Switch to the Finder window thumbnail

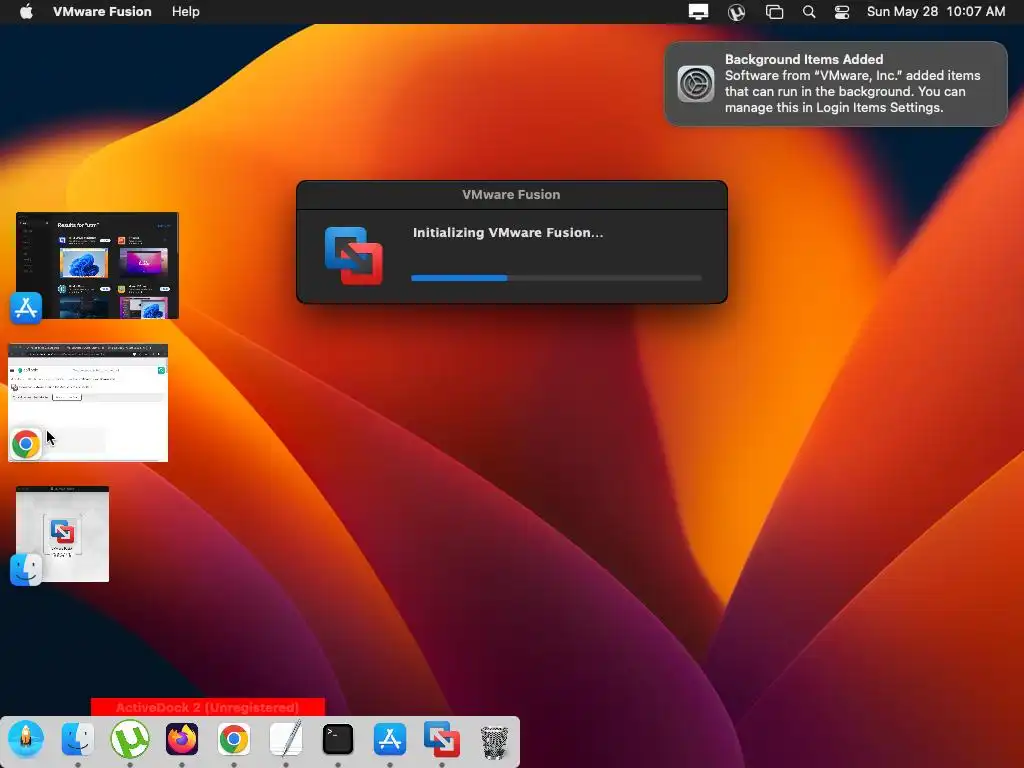pos(63,534)
